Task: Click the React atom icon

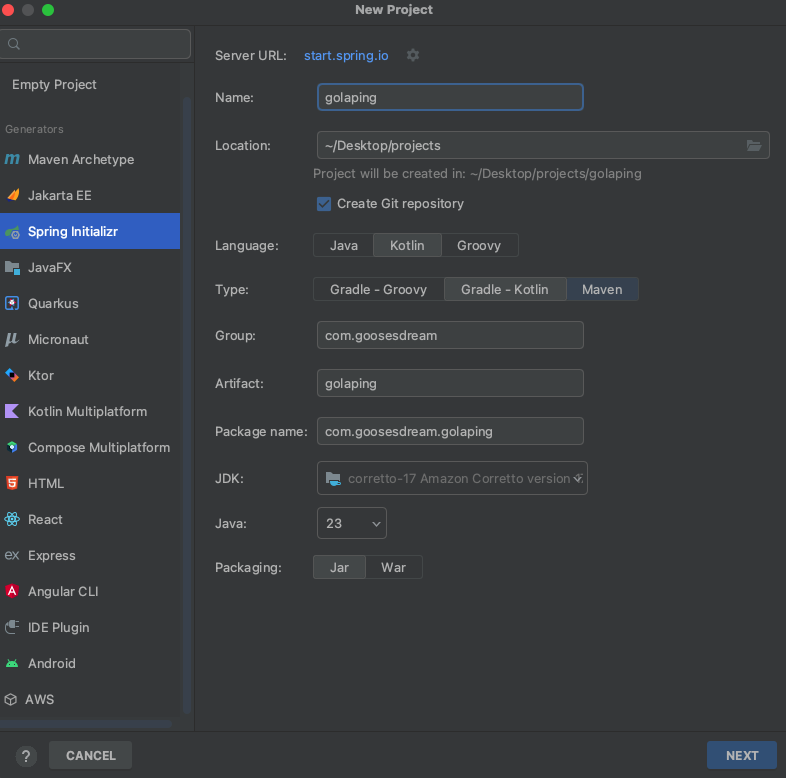Action: coord(12,519)
